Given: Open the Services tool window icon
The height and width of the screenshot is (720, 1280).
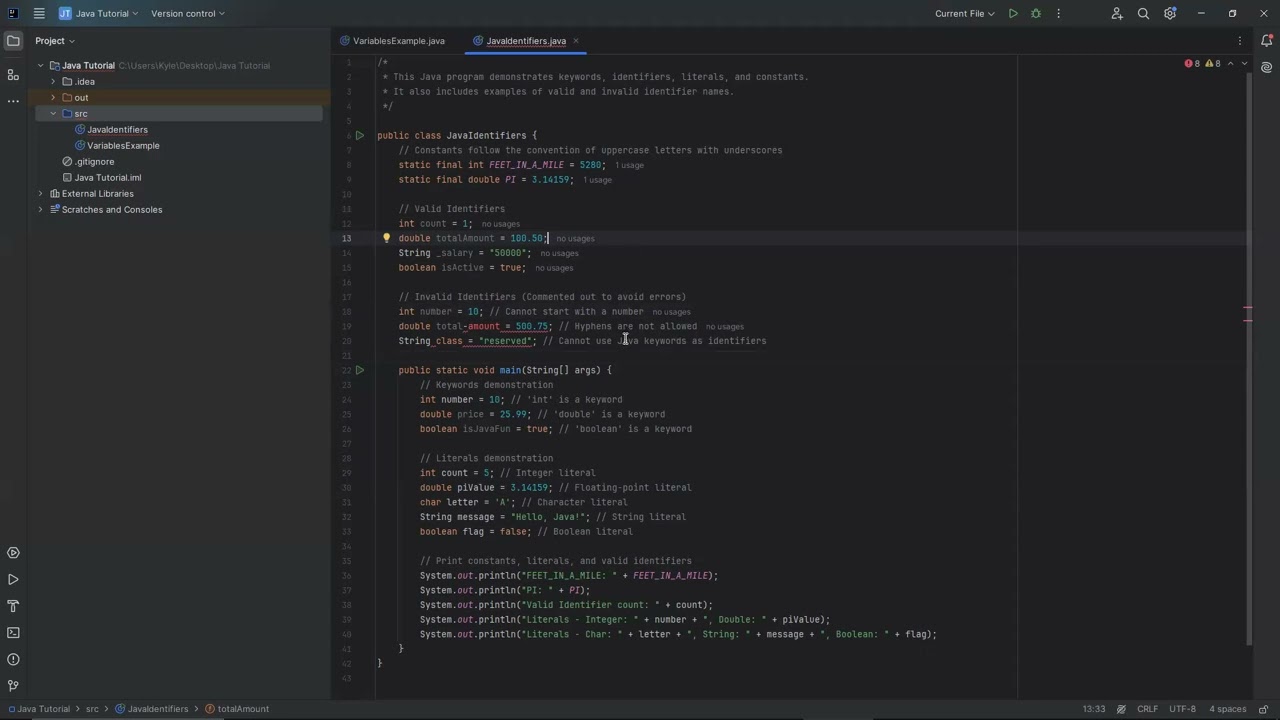Looking at the screenshot, I should pyautogui.click(x=13, y=553).
